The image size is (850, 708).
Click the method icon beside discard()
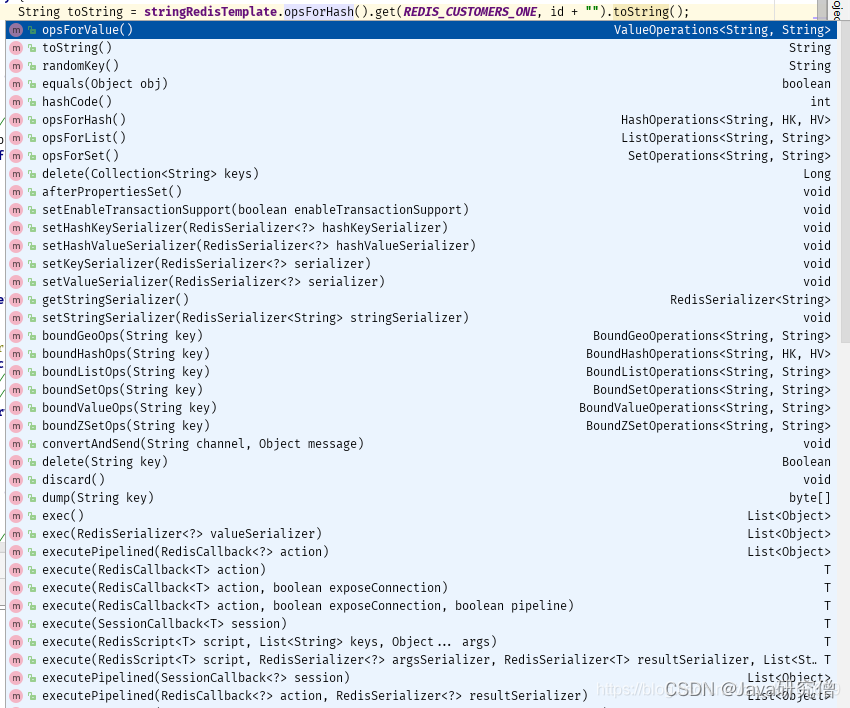[x=16, y=480]
